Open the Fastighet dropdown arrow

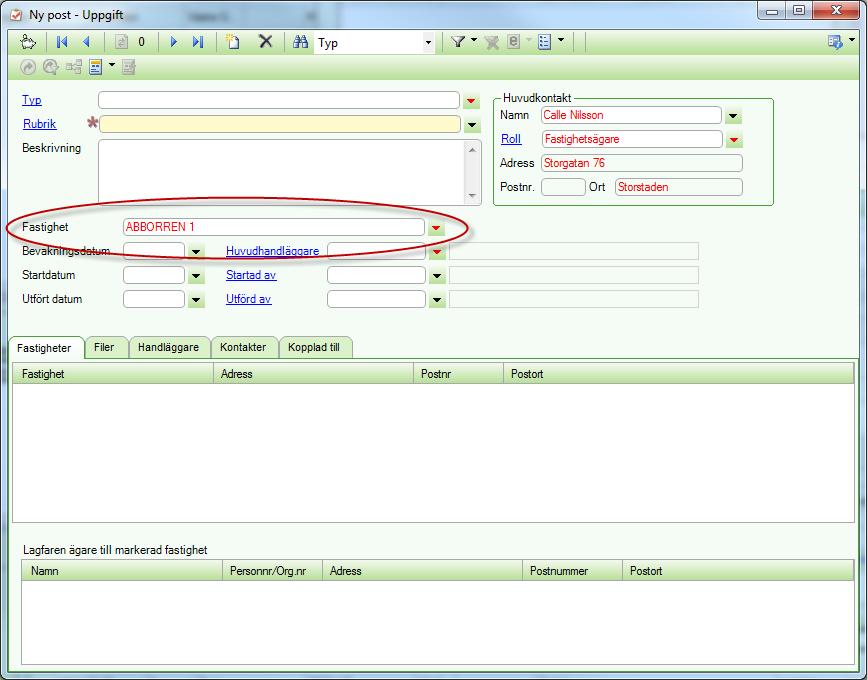tap(436, 228)
